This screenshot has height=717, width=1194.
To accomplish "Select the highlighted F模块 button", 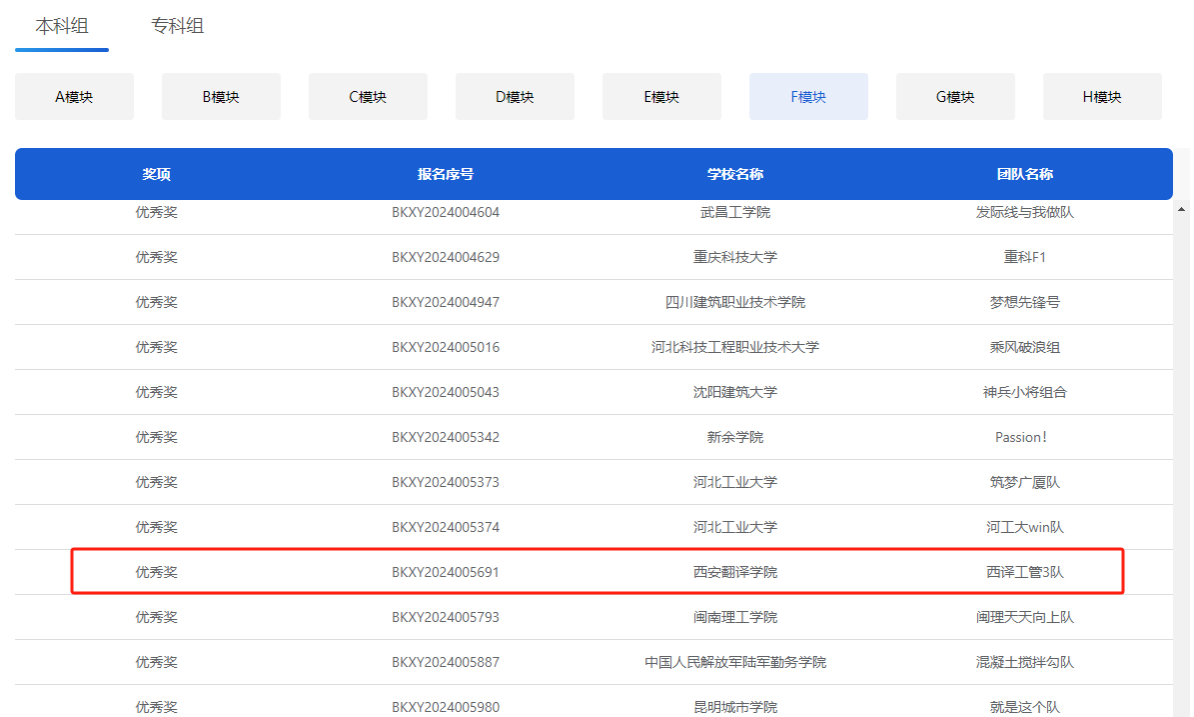I will click(808, 97).
